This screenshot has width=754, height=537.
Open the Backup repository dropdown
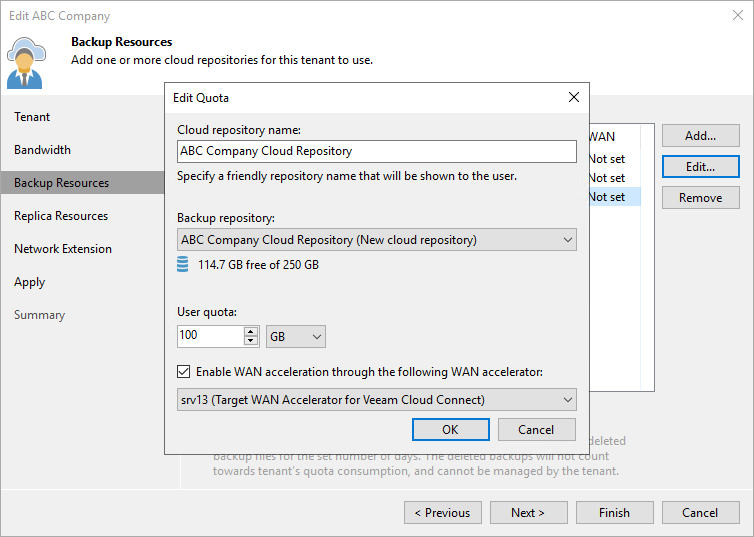[x=377, y=239]
